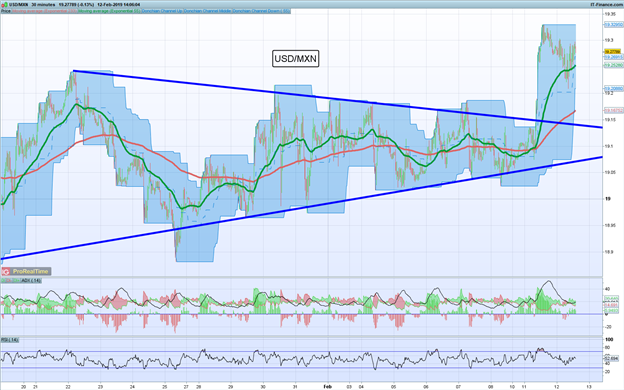This screenshot has width=624, height=390.
Task: Click the Donchian Channel Middle label
Action: [207, 11]
